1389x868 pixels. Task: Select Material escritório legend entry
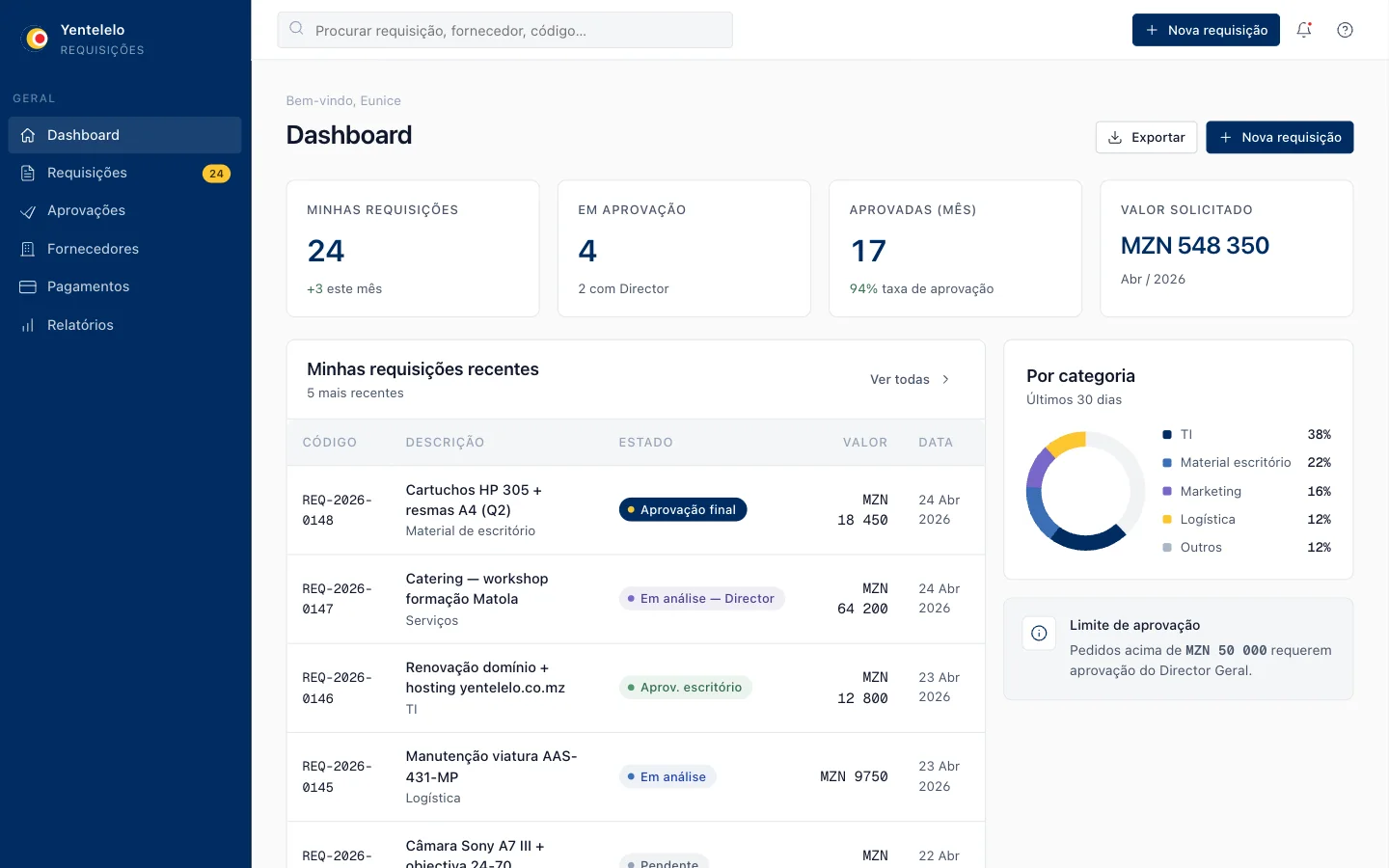(1246, 463)
